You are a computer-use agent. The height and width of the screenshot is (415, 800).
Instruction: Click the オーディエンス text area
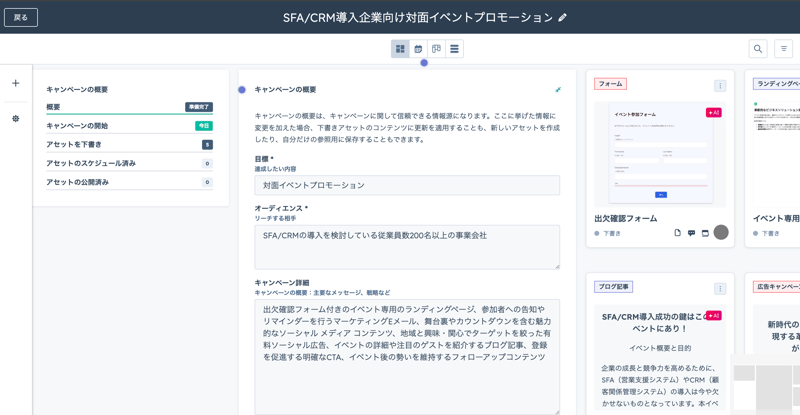click(x=407, y=247)
